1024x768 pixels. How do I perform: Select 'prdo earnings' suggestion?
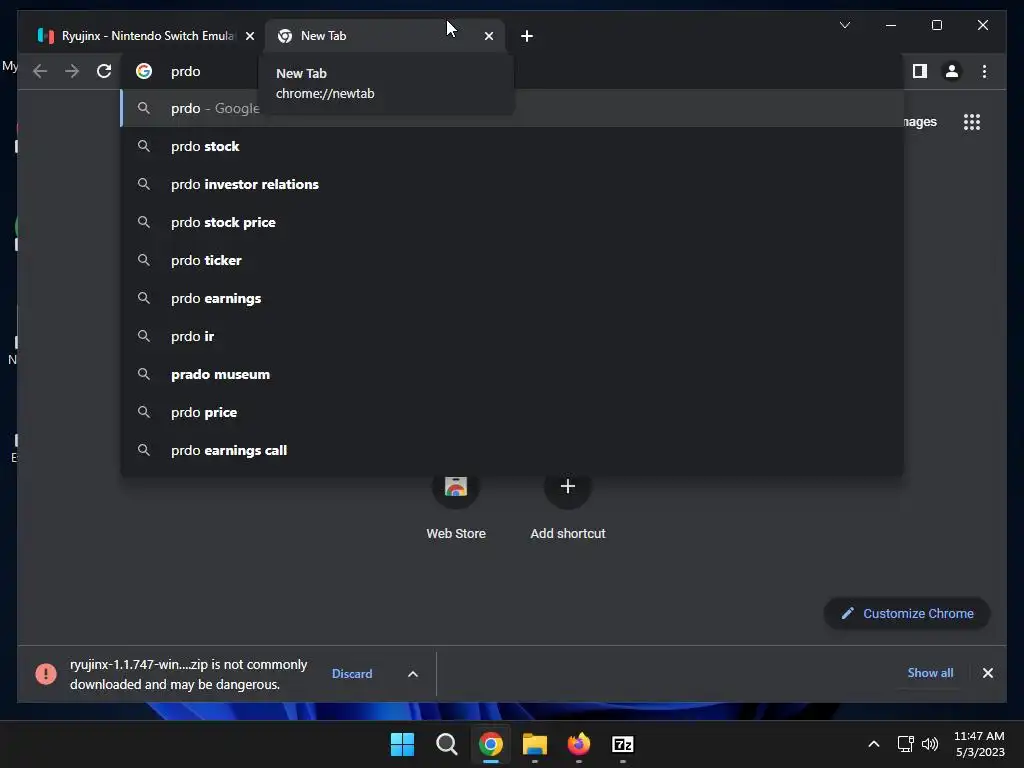pos(512,298)
